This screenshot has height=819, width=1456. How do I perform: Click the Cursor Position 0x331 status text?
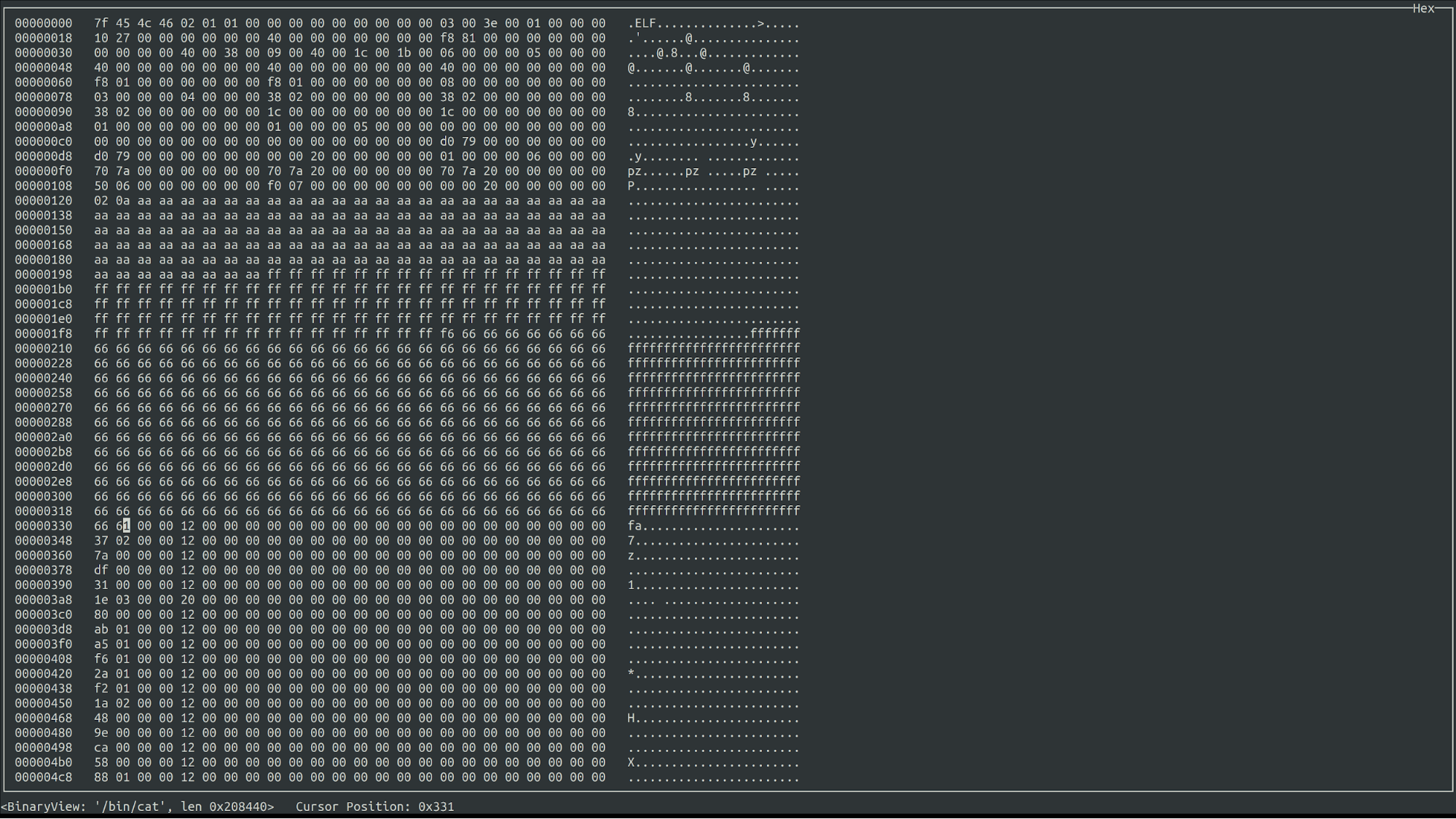click(374, 807)
